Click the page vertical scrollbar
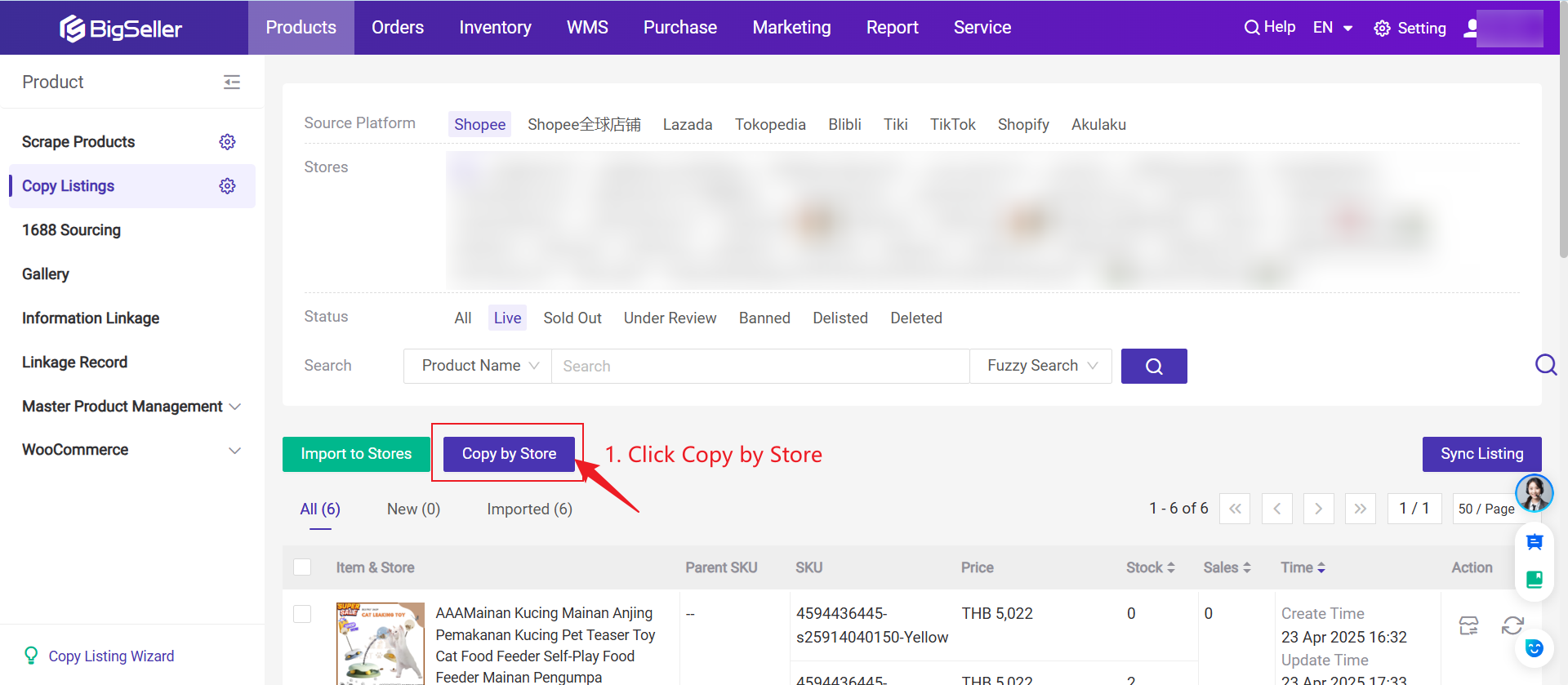This screenshot has width=1568, height=685. (1563, 131)
